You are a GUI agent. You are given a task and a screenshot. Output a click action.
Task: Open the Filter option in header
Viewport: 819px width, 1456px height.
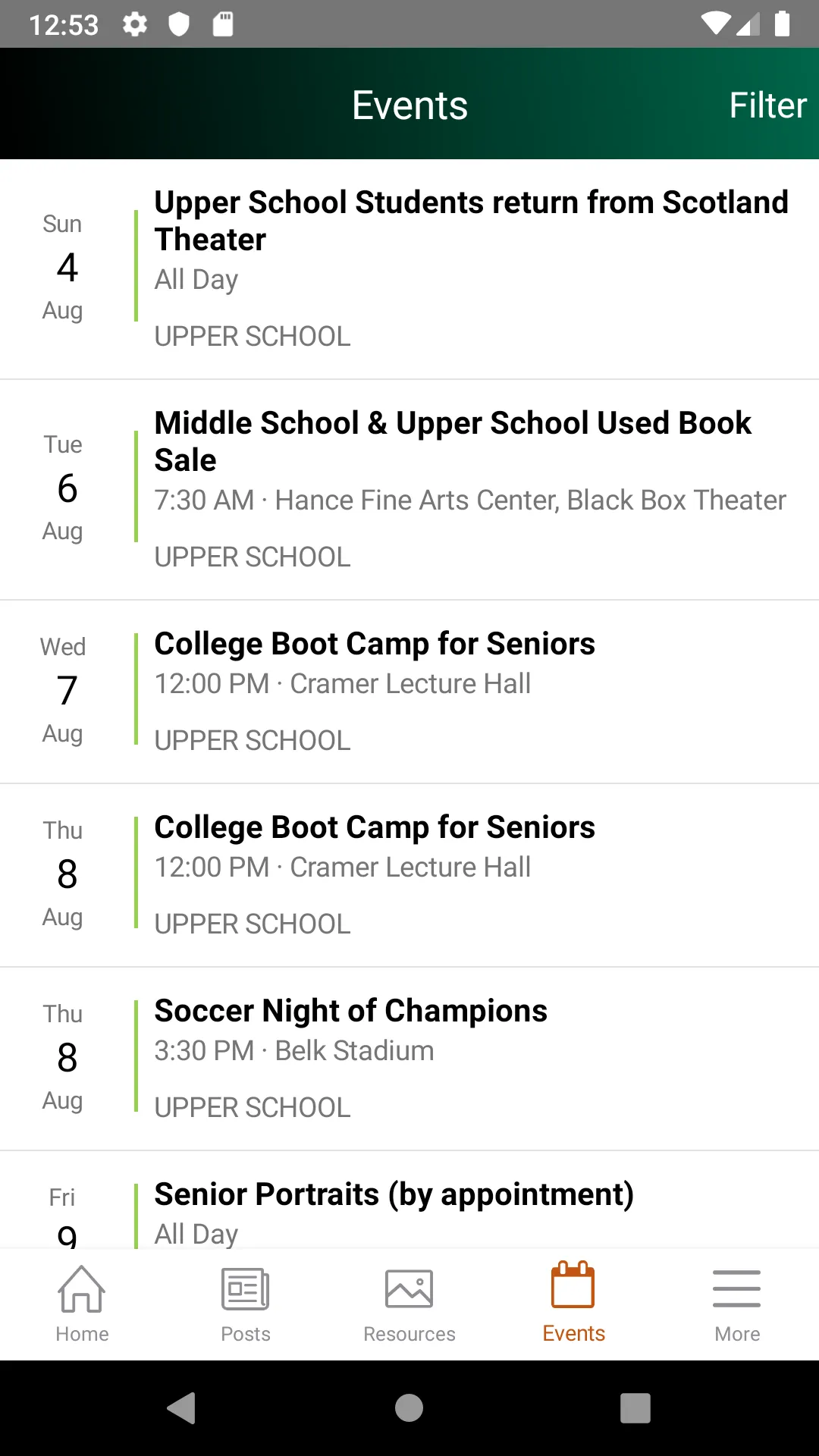767,105
